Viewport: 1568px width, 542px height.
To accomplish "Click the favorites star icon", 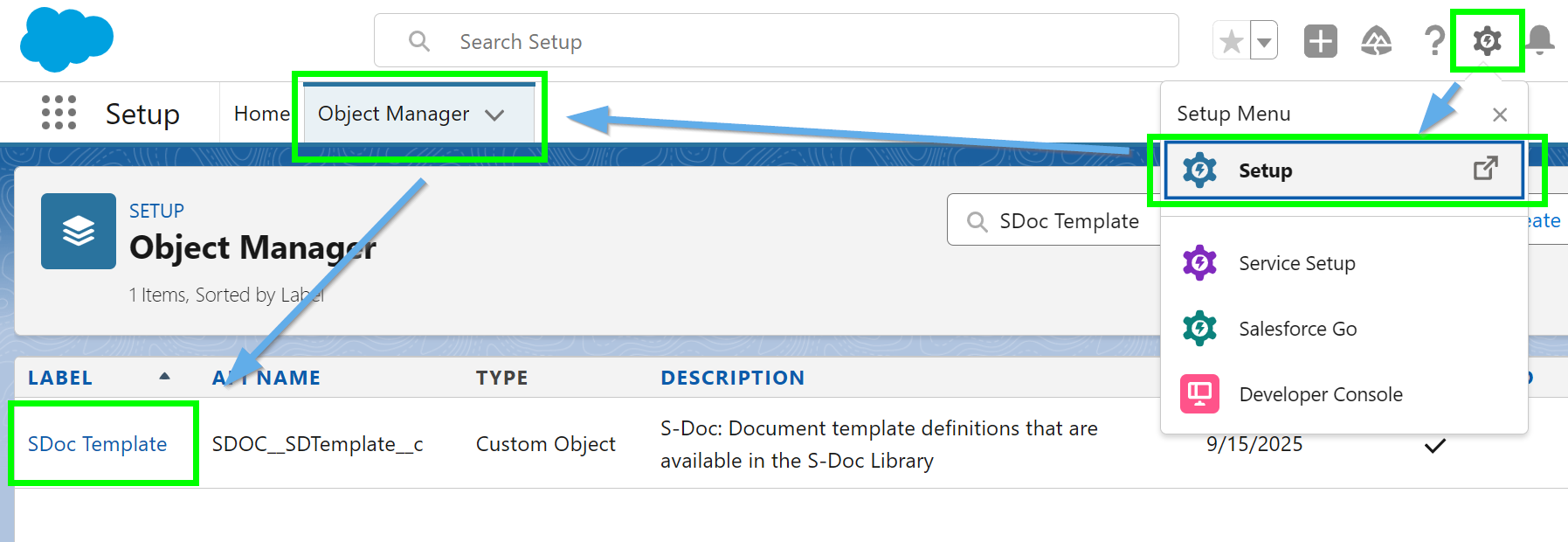I will click(1232, 41).
